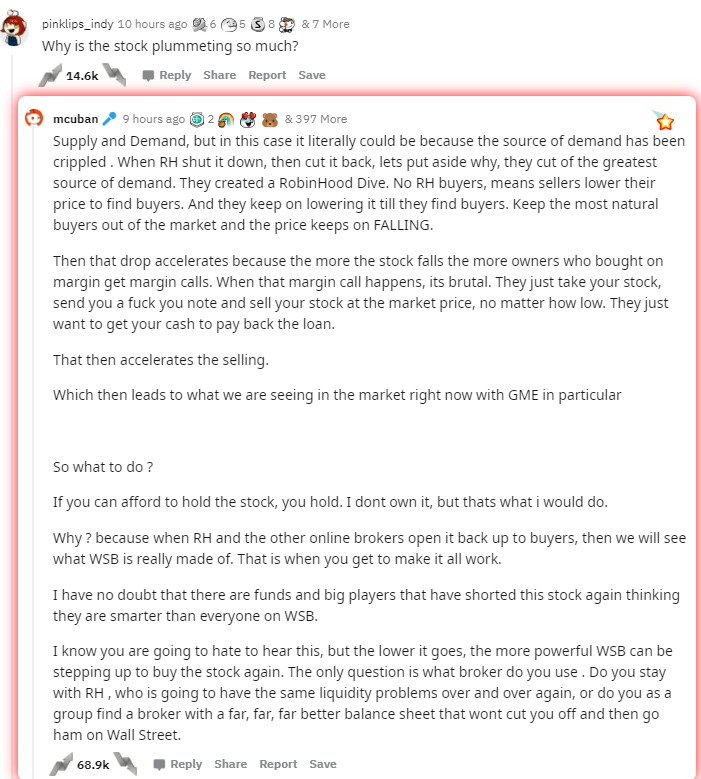Image resolution: width=701 pixels, height=779 pixels.
Task: Click the rainbow award icon on mcuban's comment
Action: [x=226, y=119]
